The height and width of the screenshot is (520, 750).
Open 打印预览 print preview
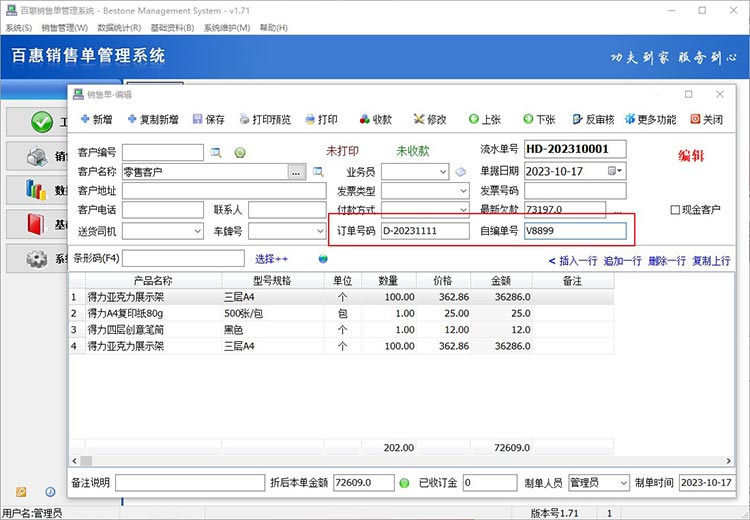(265, 119)
